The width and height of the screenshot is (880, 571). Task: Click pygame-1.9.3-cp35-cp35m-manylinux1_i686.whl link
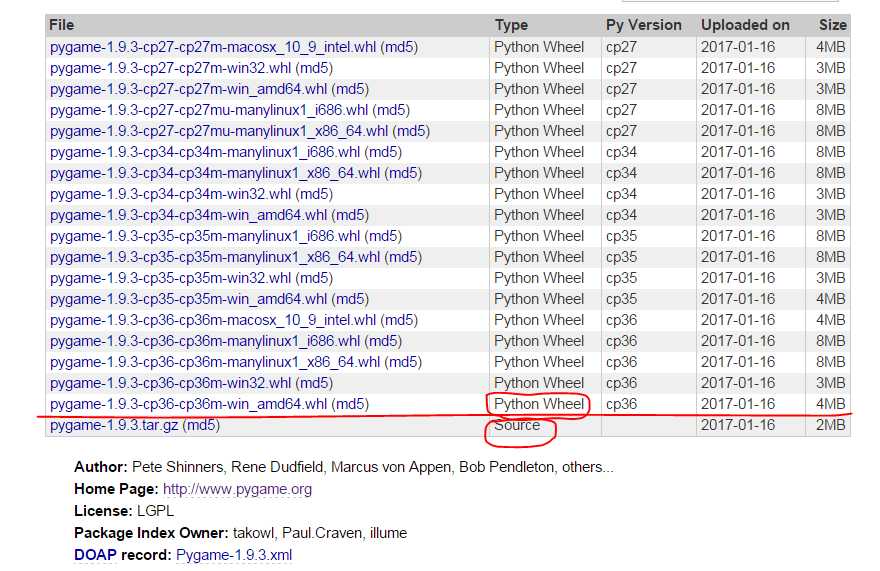(x=205, y=236)
